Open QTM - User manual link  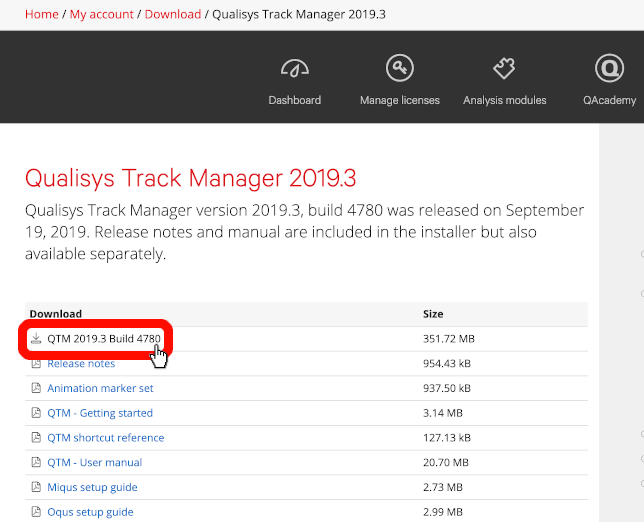pos(94,462)
